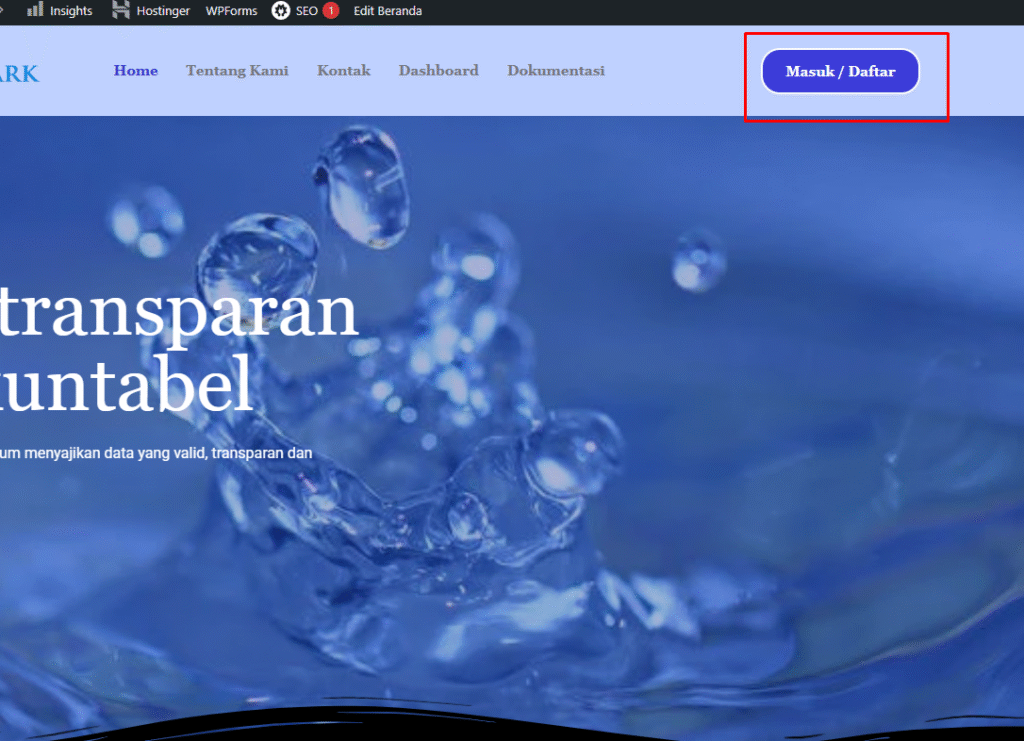Screen dimensions: 1024x741
Task: Open WPForms in the admin bar
Action: point(231,11)
